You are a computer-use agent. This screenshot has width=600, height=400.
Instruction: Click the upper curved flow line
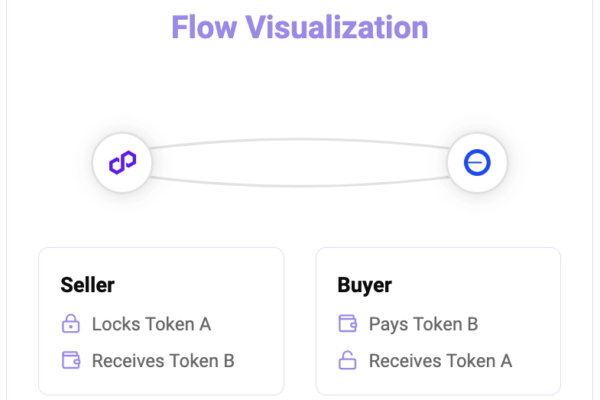300,140
